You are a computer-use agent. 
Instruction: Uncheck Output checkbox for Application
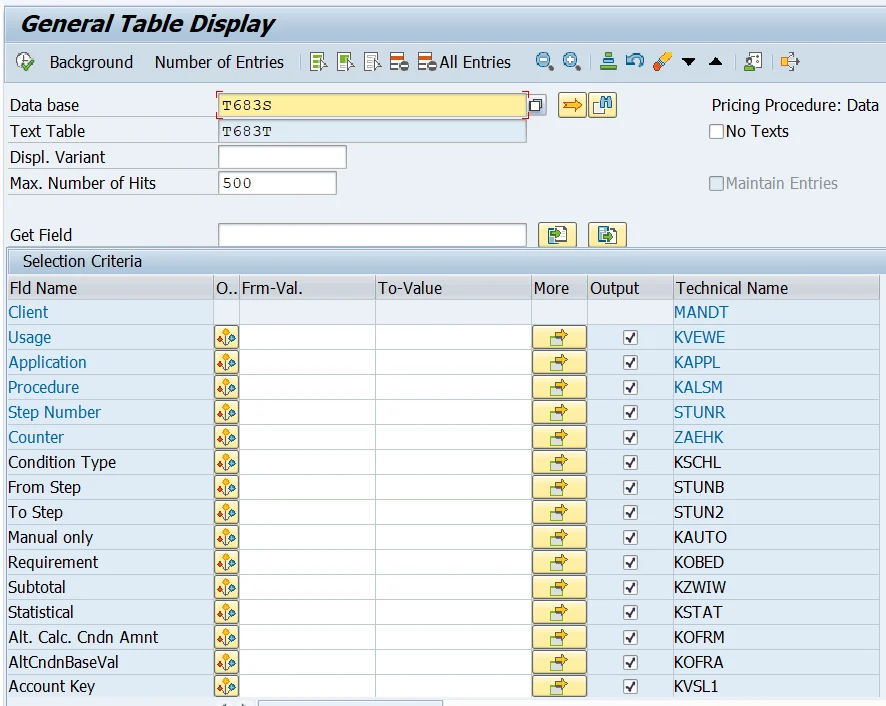click(630, 362)
